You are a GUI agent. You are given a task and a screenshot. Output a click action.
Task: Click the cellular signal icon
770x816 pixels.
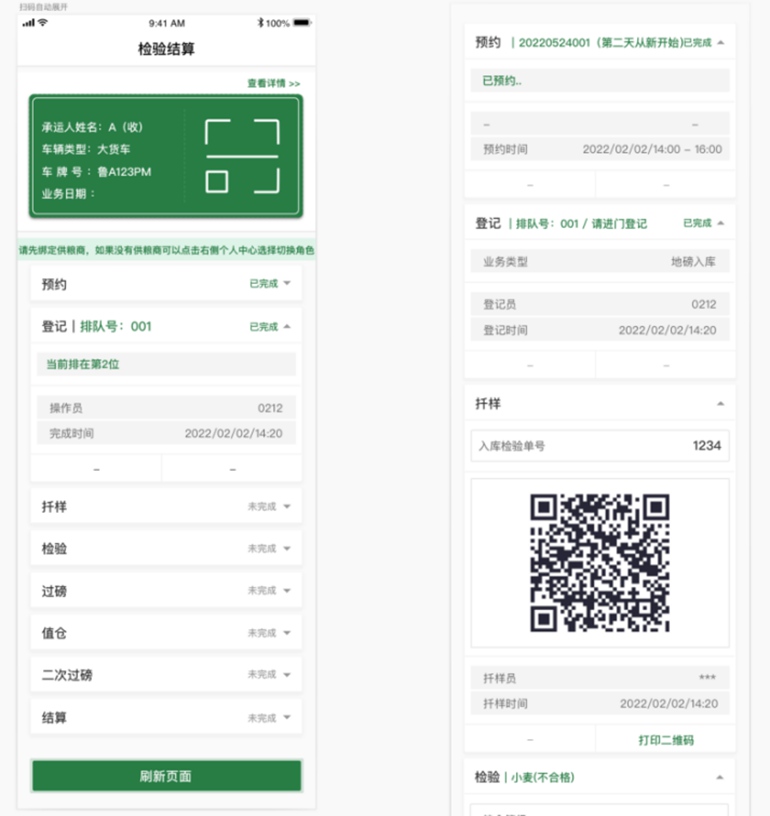point(29,22)
